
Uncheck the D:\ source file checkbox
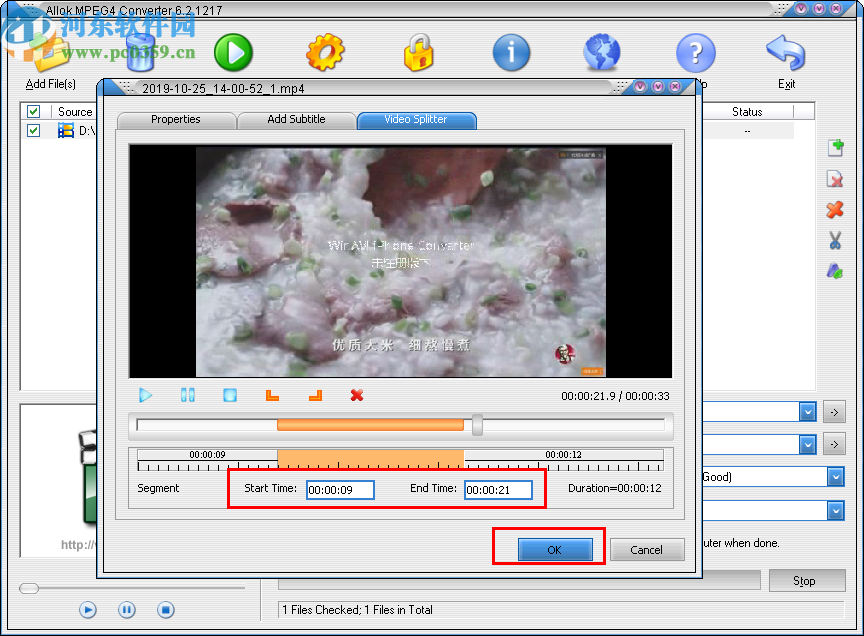tap(33, 130)
